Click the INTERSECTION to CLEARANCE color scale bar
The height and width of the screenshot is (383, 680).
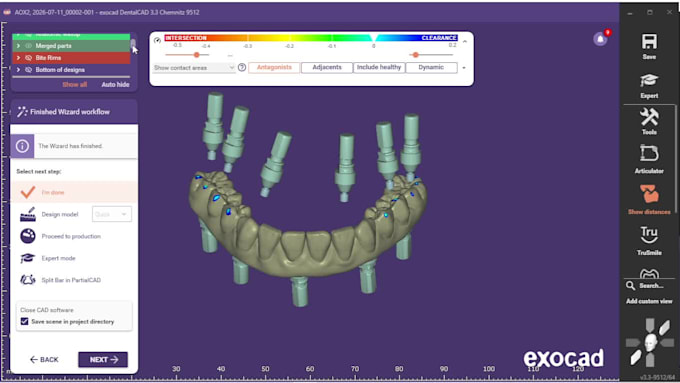(311, 38)
